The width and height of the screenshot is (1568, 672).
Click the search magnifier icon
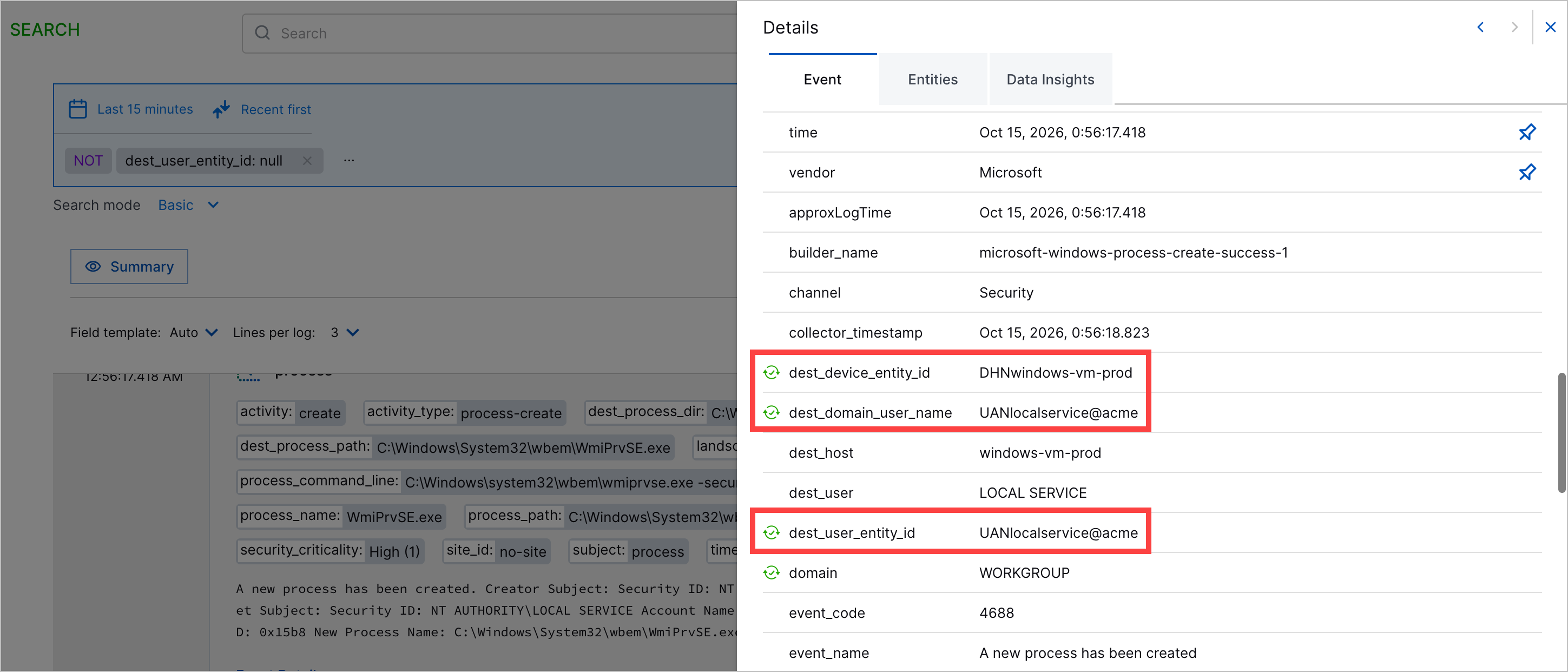[x=262, y=33]
